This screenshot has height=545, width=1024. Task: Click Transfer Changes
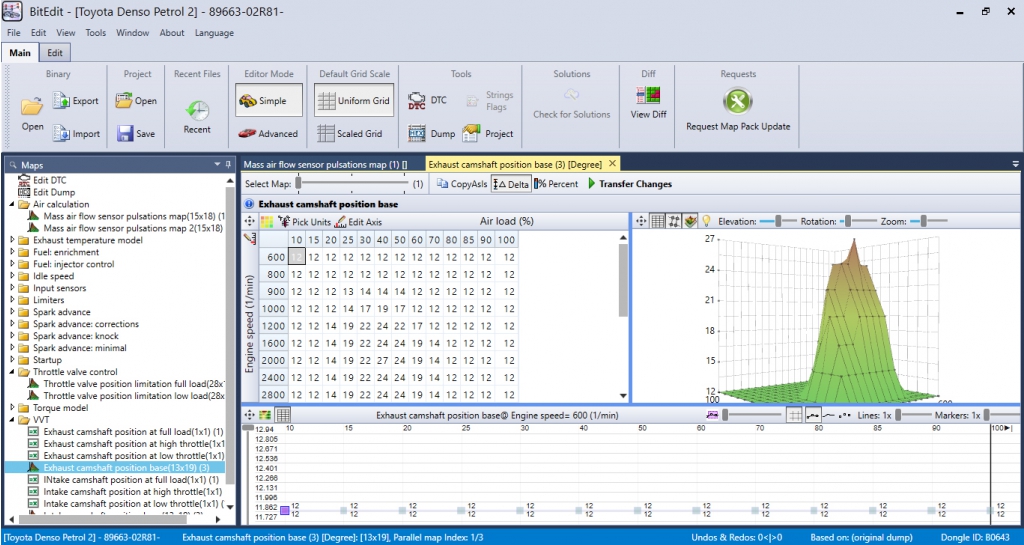coord(630,184)
